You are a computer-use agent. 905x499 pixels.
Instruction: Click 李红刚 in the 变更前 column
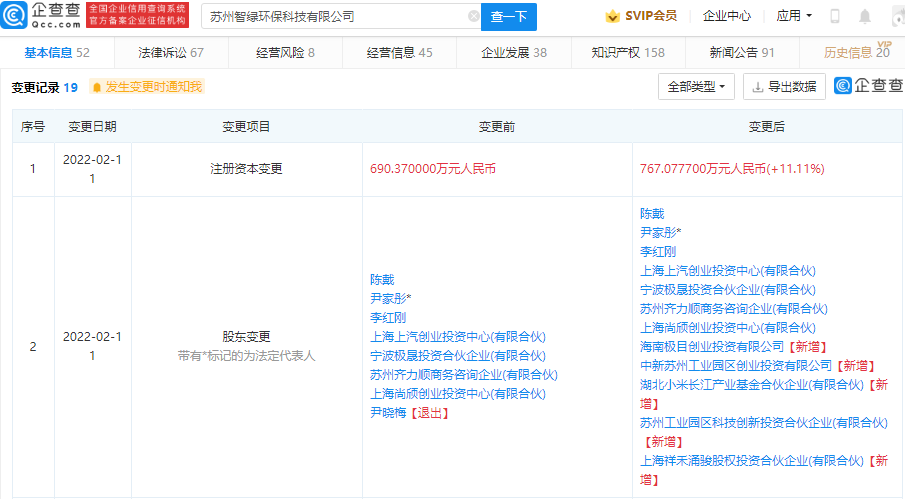pos(388,318)
